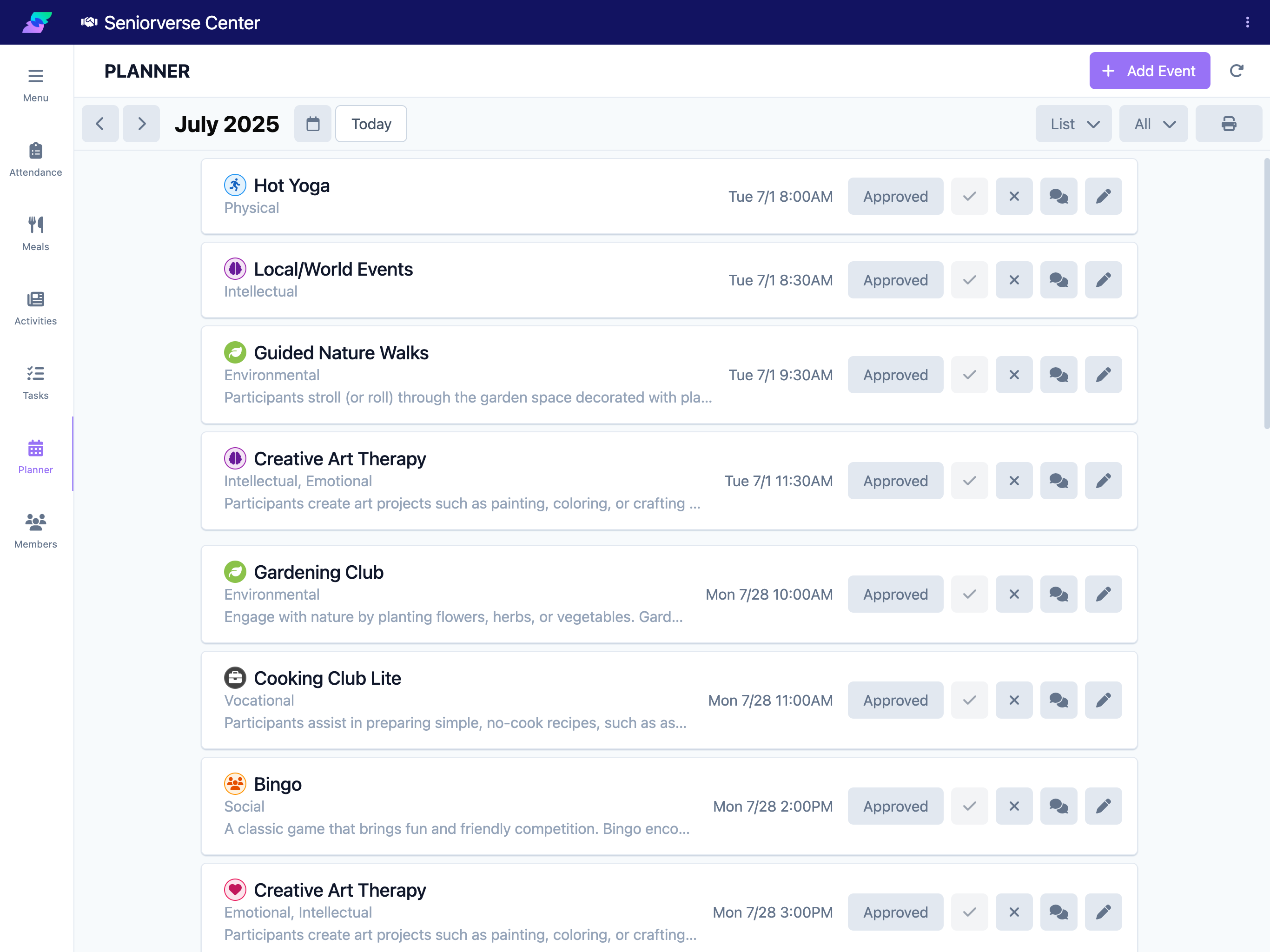The width and height of the screenshot is (1270, 952).
Task: Go to the previous month
Action: [x=100, y=124]
